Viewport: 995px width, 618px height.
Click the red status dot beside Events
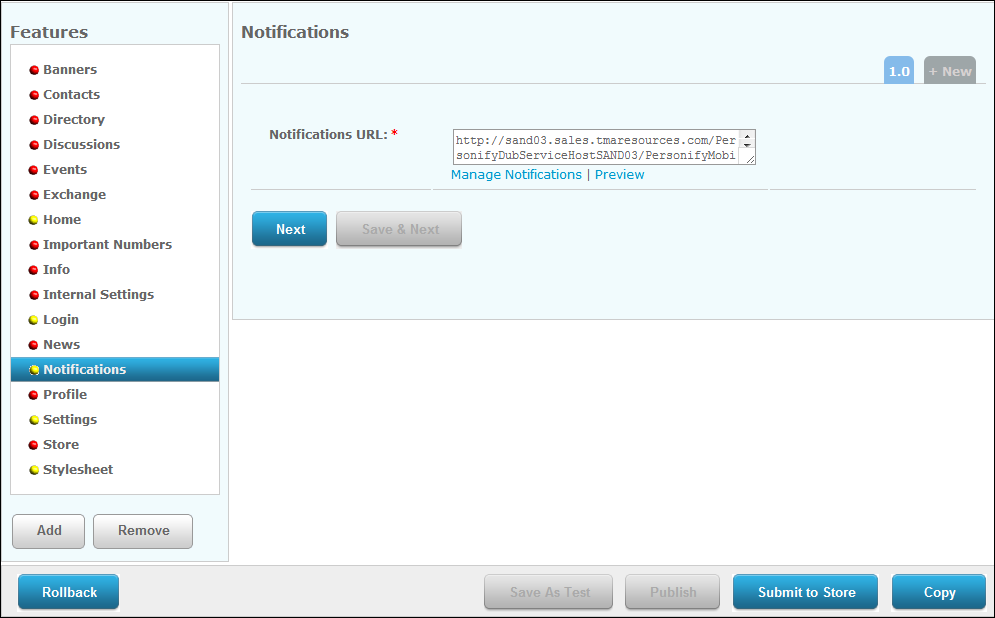point(34,170)
